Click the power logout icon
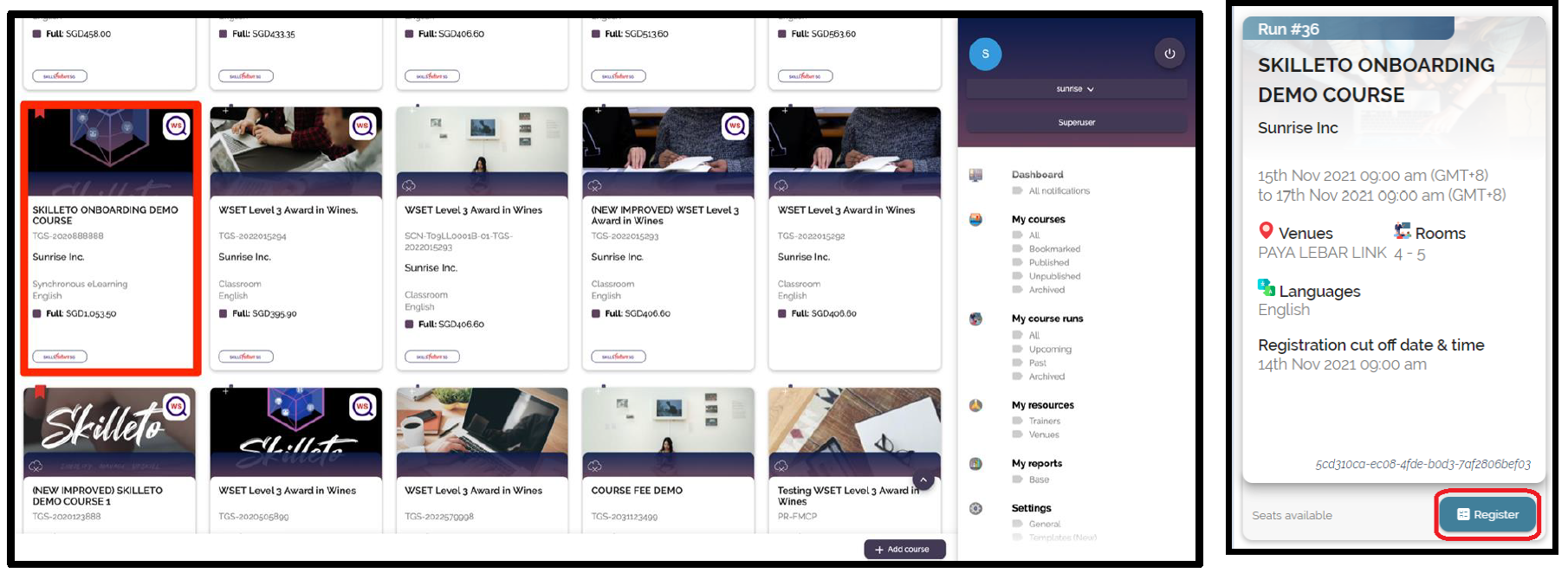 click(x=1169, y=54)
